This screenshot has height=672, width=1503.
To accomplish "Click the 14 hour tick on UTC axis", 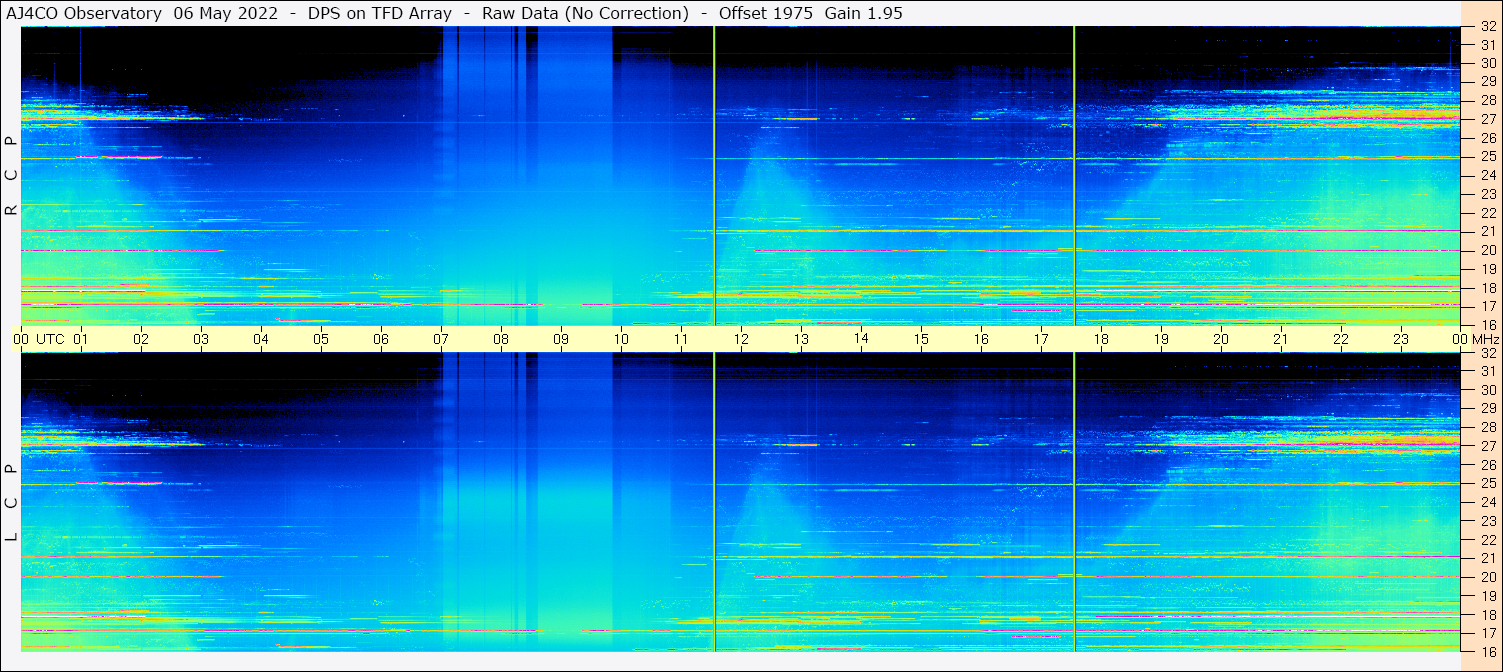I will (861, 339).
